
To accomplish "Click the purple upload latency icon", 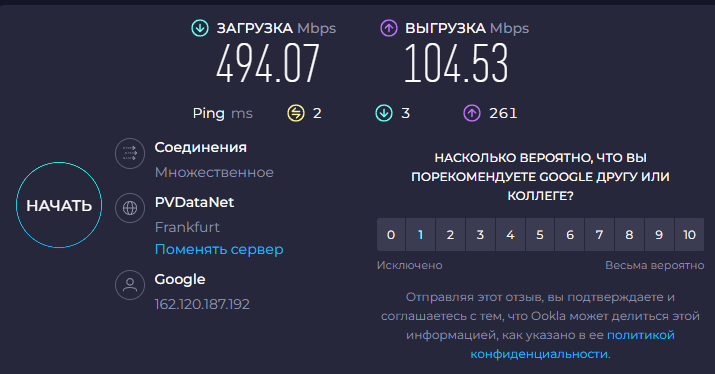I will pyautogui.click(x=472, y=113).
